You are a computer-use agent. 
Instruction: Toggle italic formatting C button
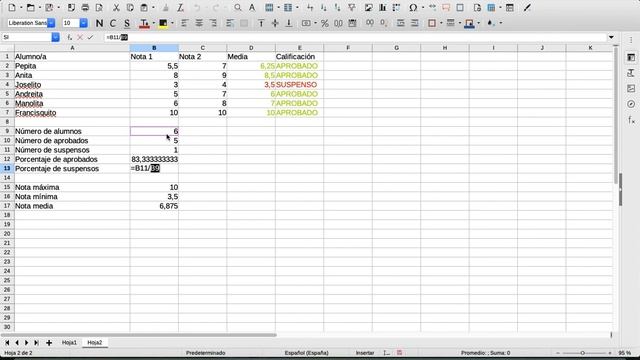point(113,23)
